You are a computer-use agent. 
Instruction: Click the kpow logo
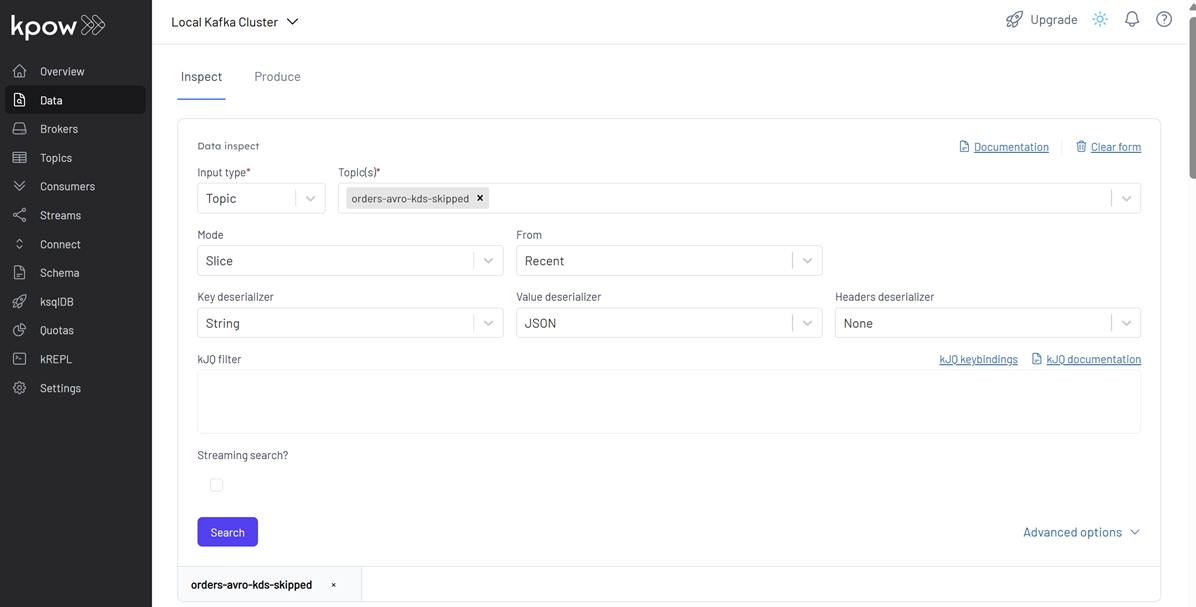[58, 26]
